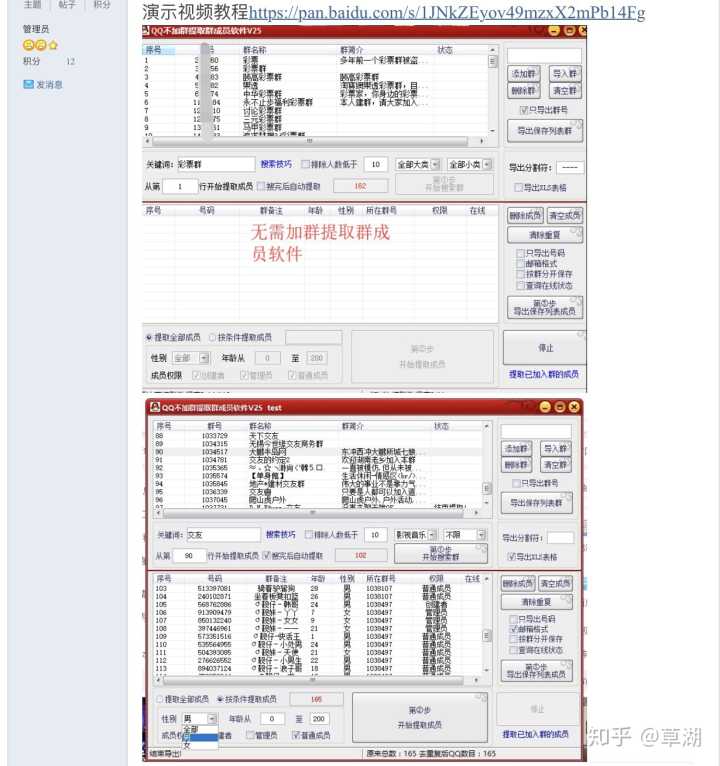Toggle 导出XLS表格 checkbox in lower window
This screenshot has height=766, width=720.
pyautogui.click(x=511, y=556)
